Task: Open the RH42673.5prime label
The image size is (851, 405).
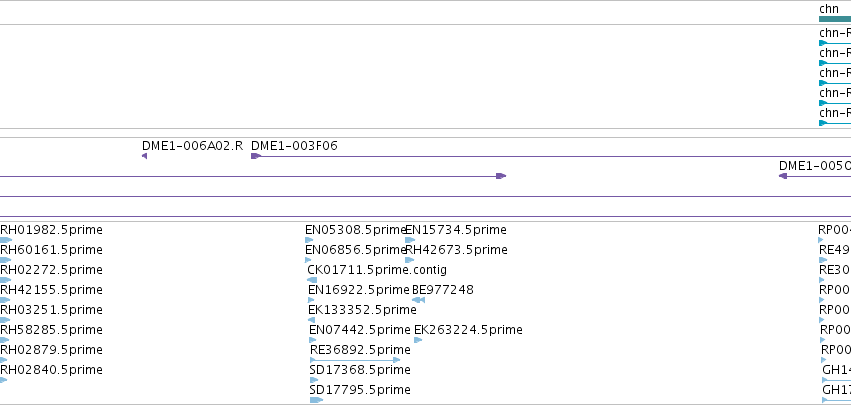Action: (x=456, y=250)
